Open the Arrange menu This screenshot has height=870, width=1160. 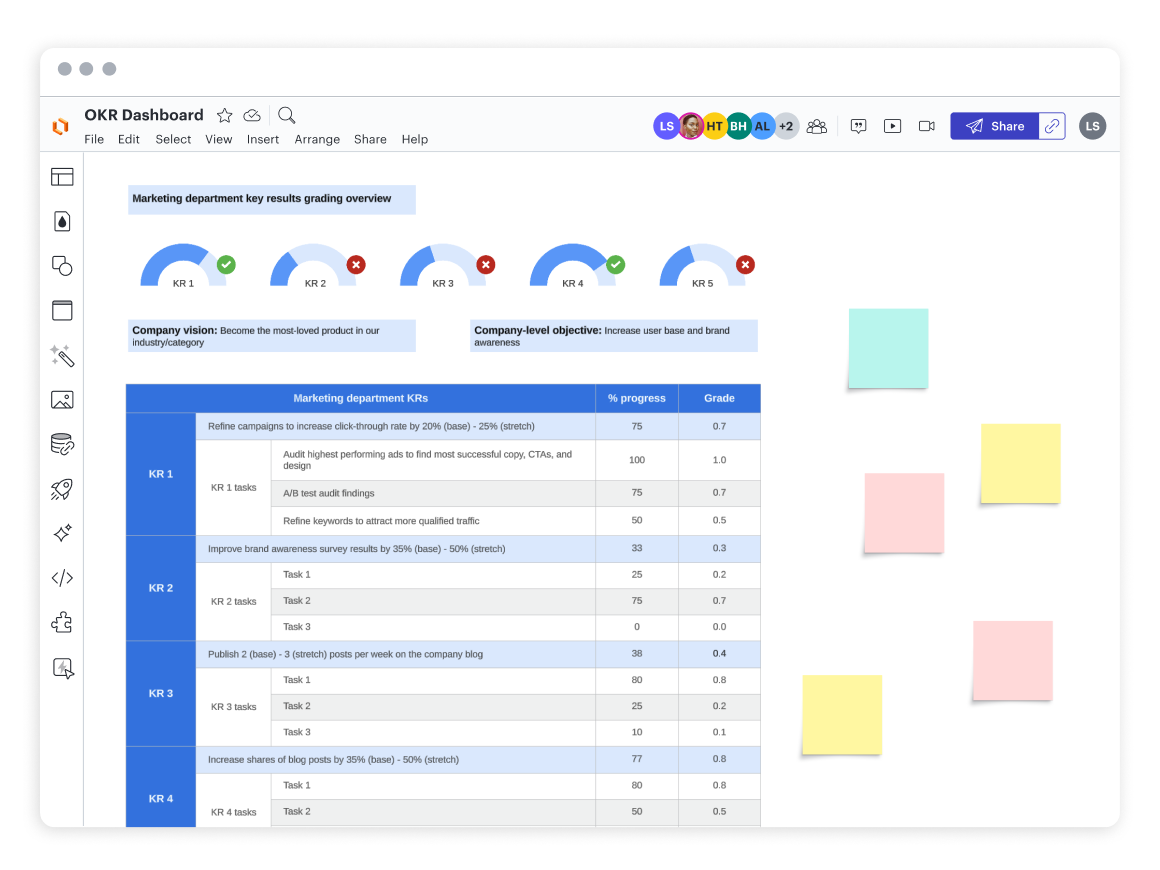pyautogui.click(x=317, y=140)
